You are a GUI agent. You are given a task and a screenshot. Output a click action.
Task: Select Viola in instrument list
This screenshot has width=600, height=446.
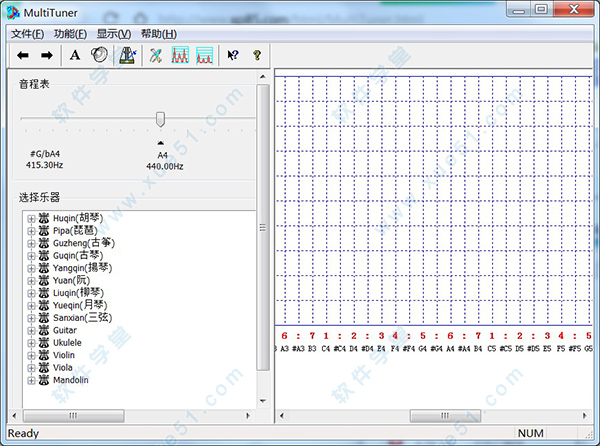(x=63, y=368)
